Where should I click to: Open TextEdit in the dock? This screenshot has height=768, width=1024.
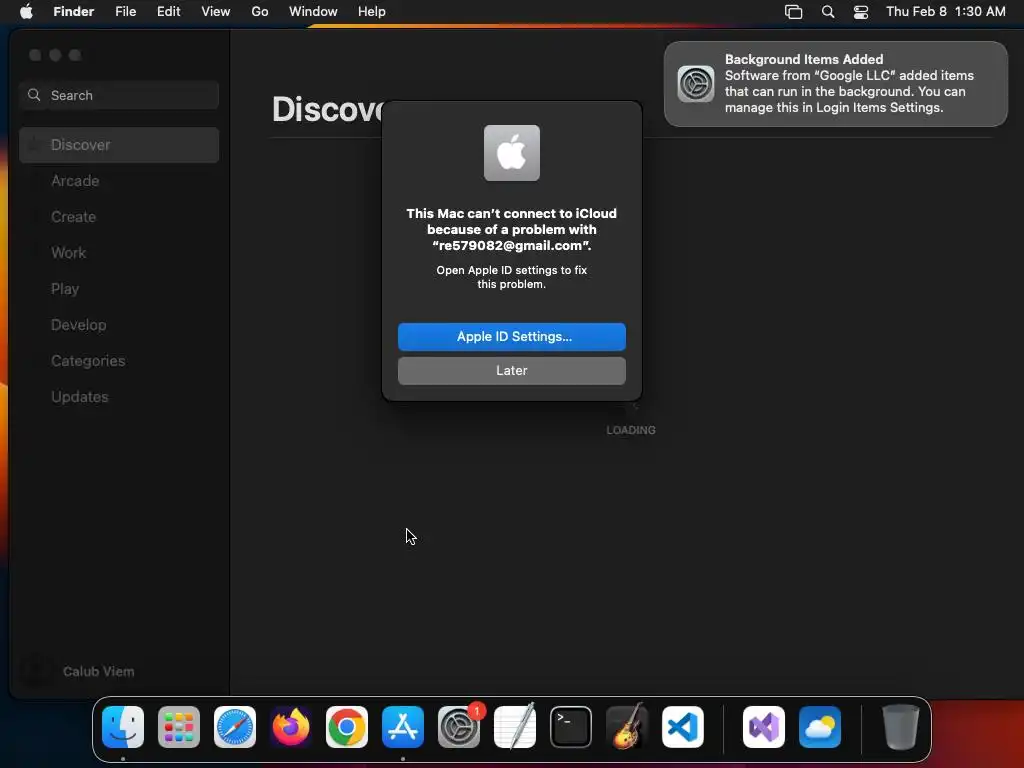click(x=515, y=727)
